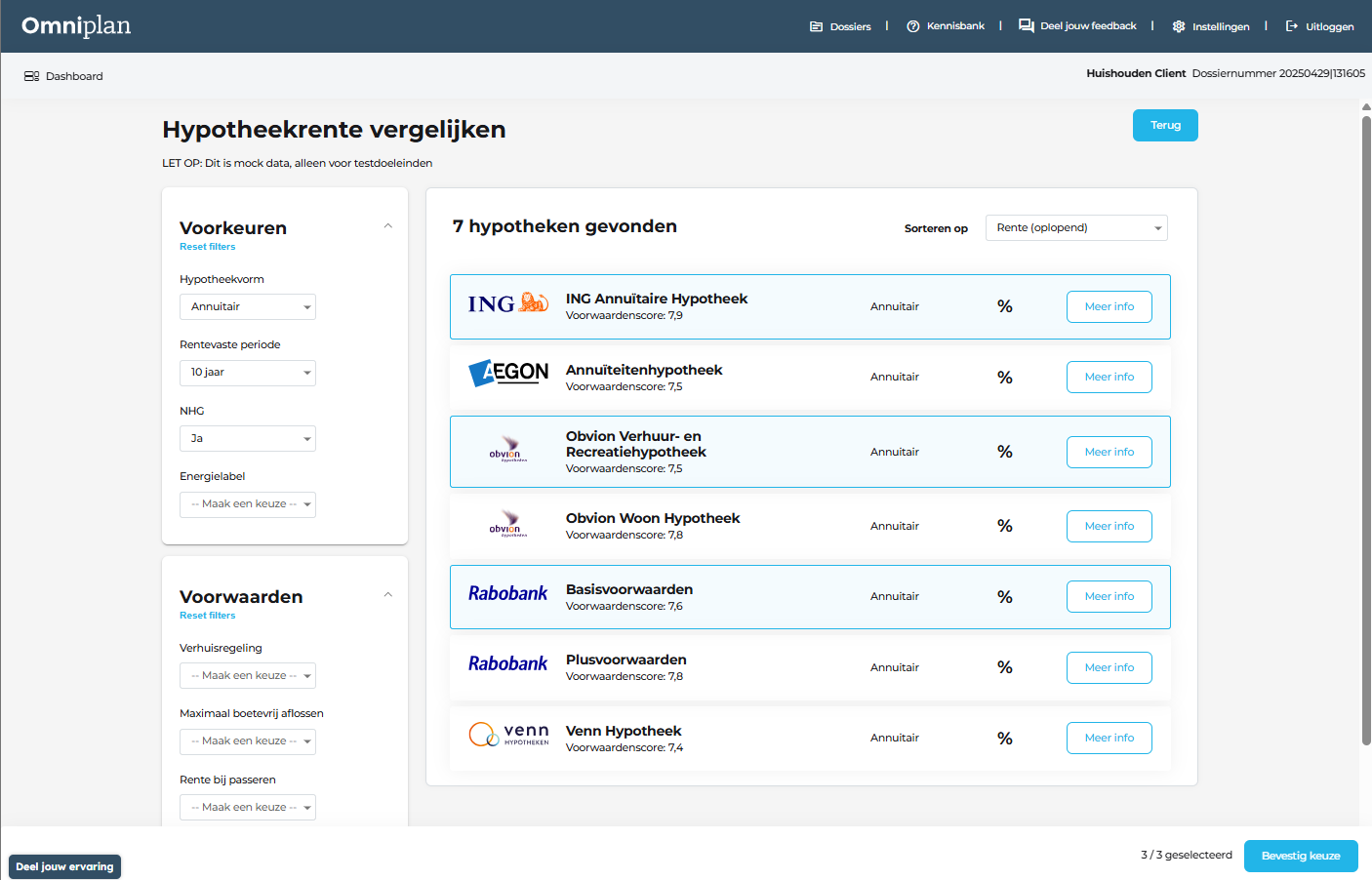
Task: Click Meer info for Venn Hypotheek
Action: tap(1110, 738)
